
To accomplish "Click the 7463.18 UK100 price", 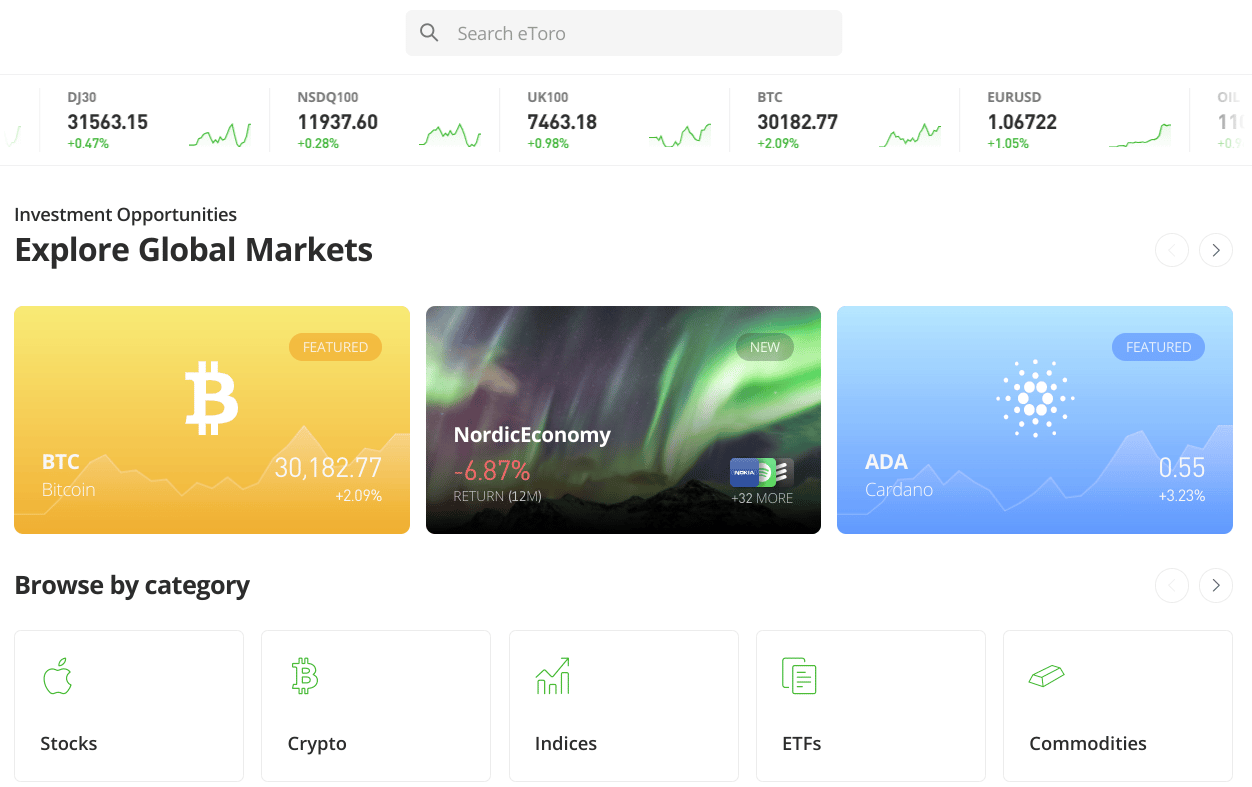I will click(x=562, y=122).
